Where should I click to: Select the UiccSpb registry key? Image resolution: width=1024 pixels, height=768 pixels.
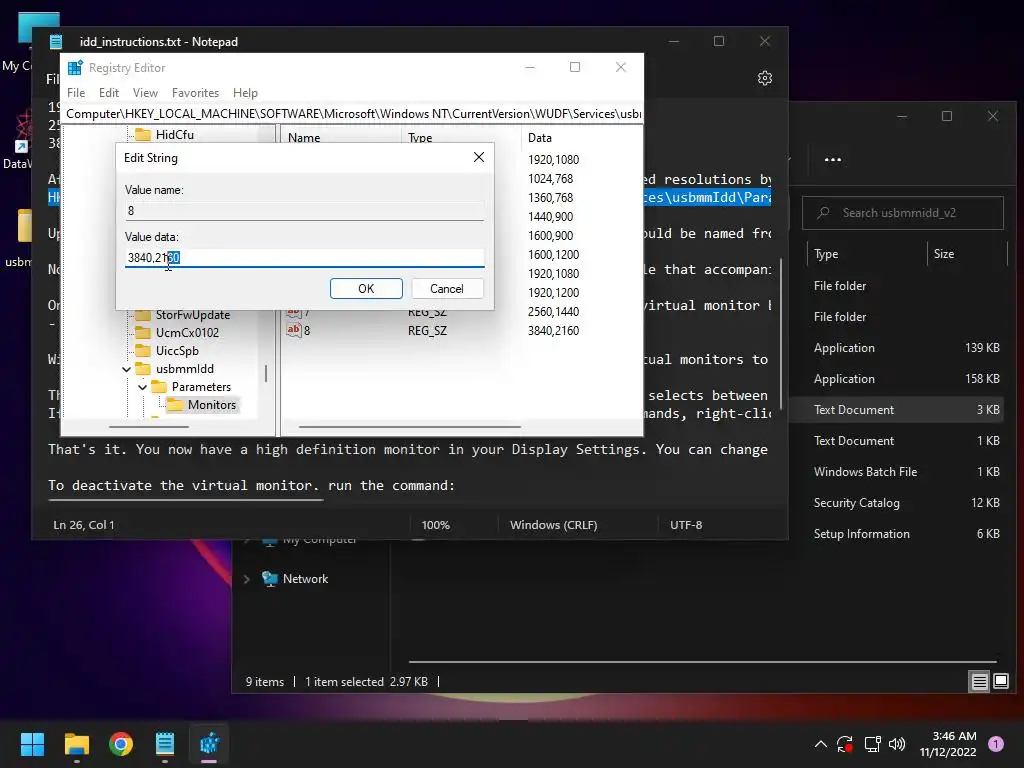(177, 351)
